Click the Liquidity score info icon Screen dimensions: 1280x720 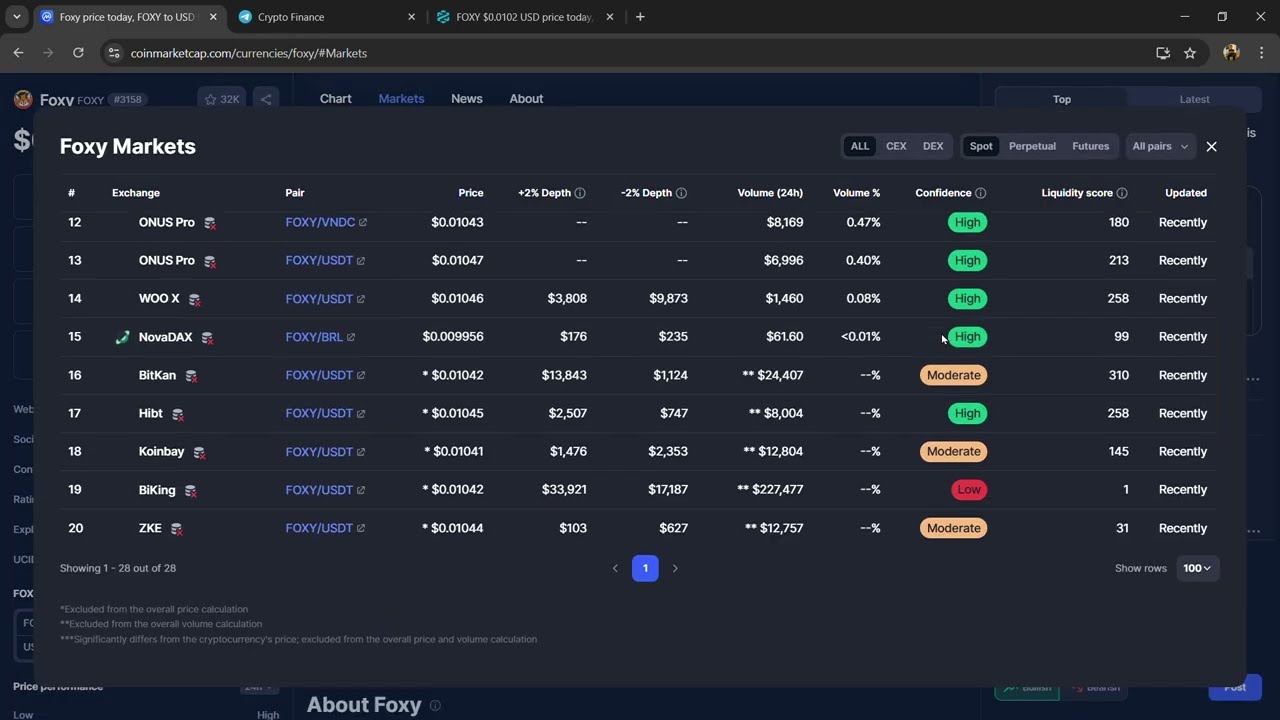point(1122,193)
